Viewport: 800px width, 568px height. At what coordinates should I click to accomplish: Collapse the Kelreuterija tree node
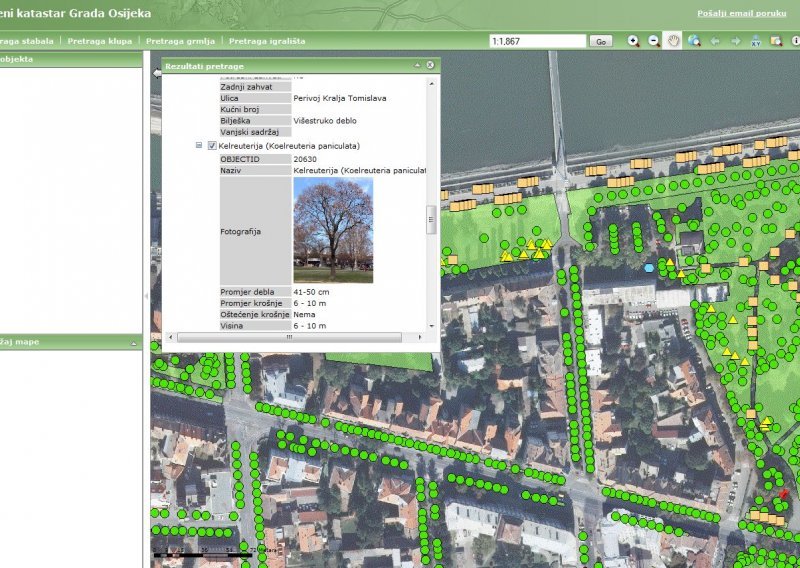(x=199, y=145)
